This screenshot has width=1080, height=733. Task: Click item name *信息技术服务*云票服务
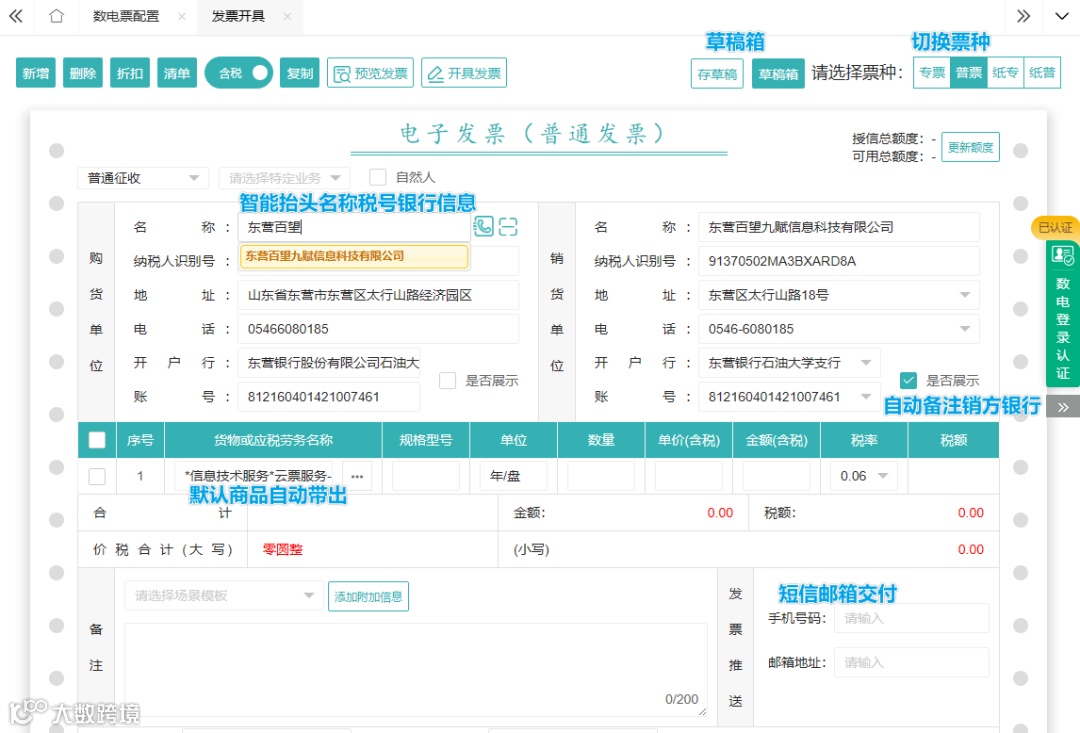click(255, 476)
